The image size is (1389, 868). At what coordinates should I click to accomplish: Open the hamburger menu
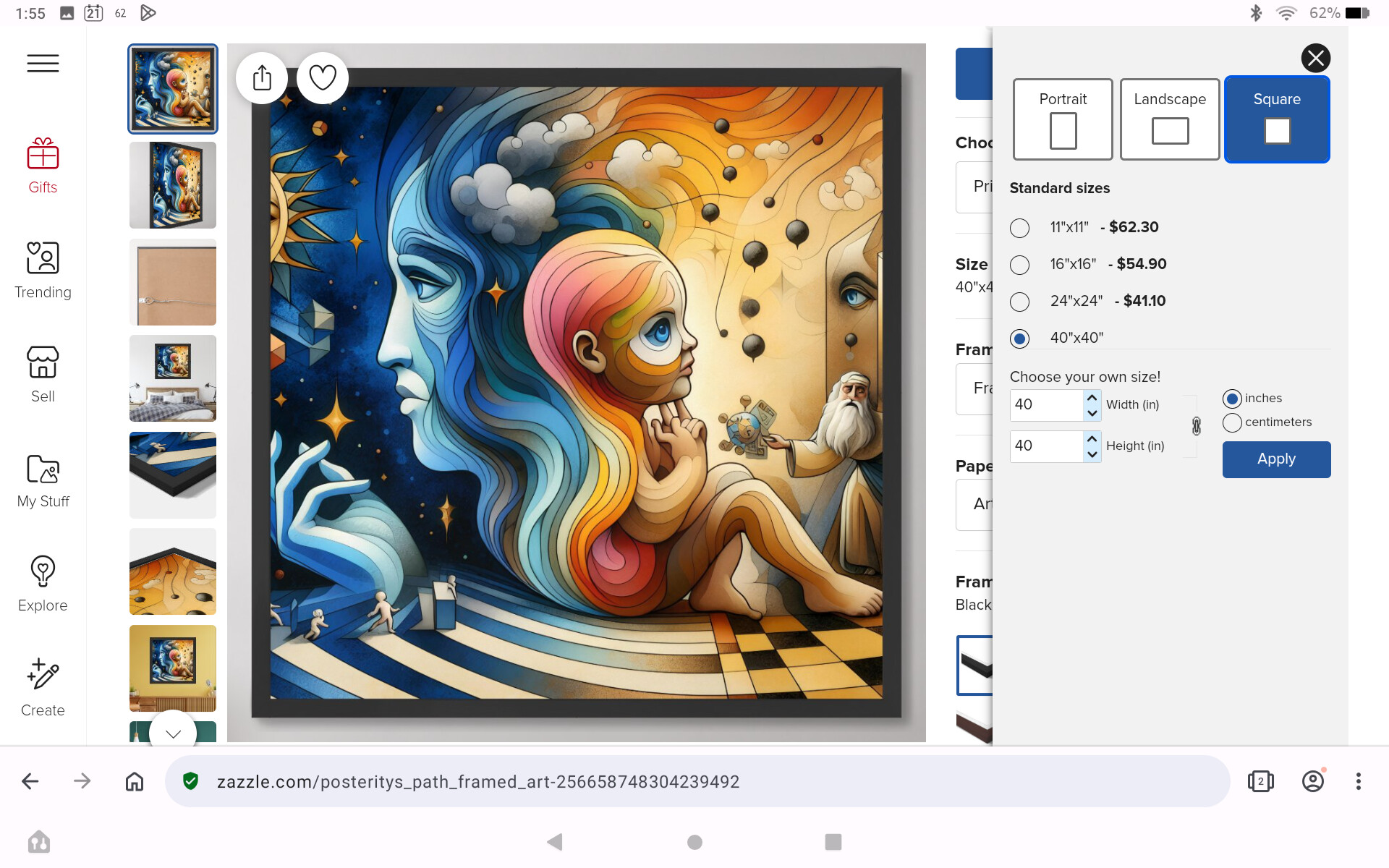coord(43,64)
